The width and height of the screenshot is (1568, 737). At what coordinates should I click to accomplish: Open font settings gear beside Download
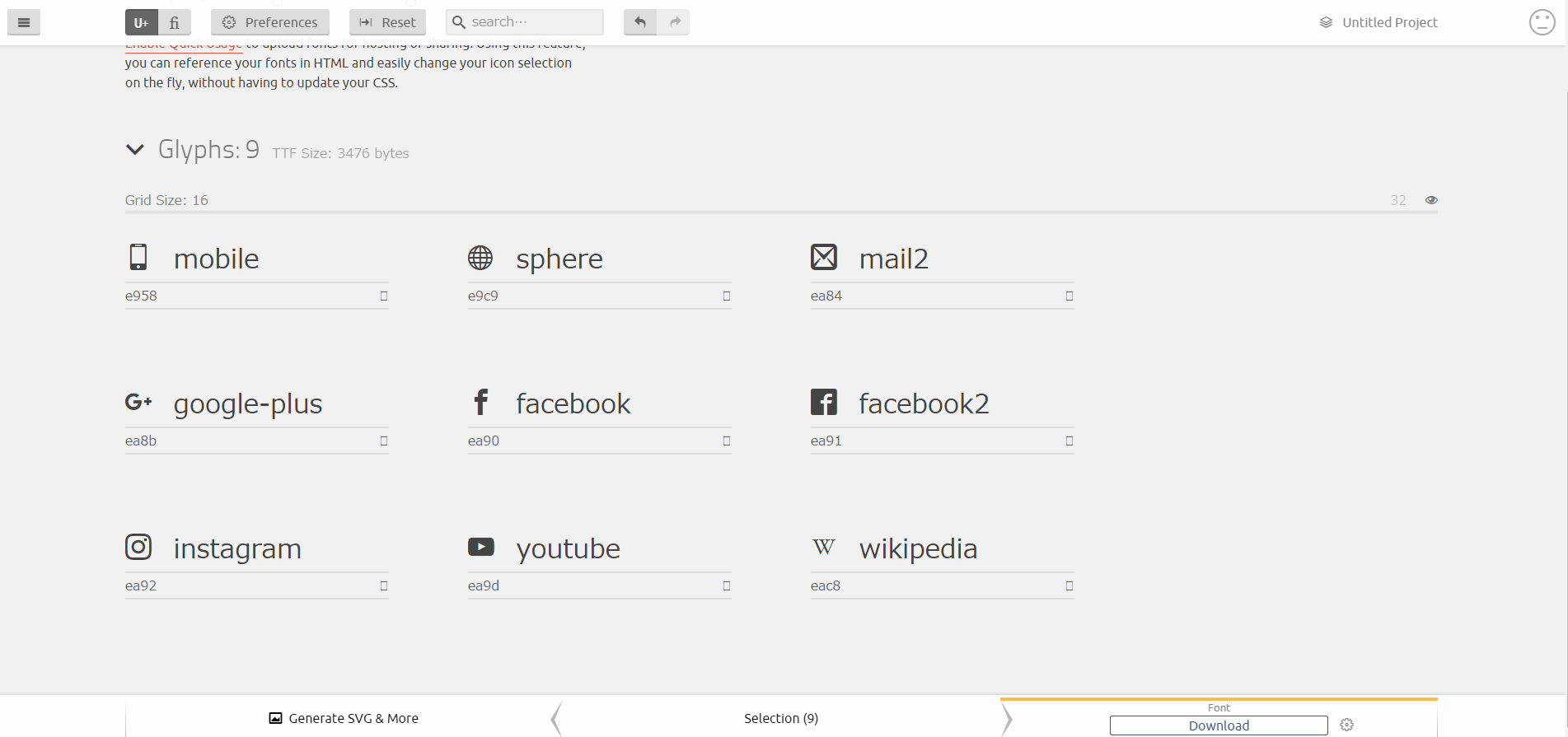coord(1346,725)
